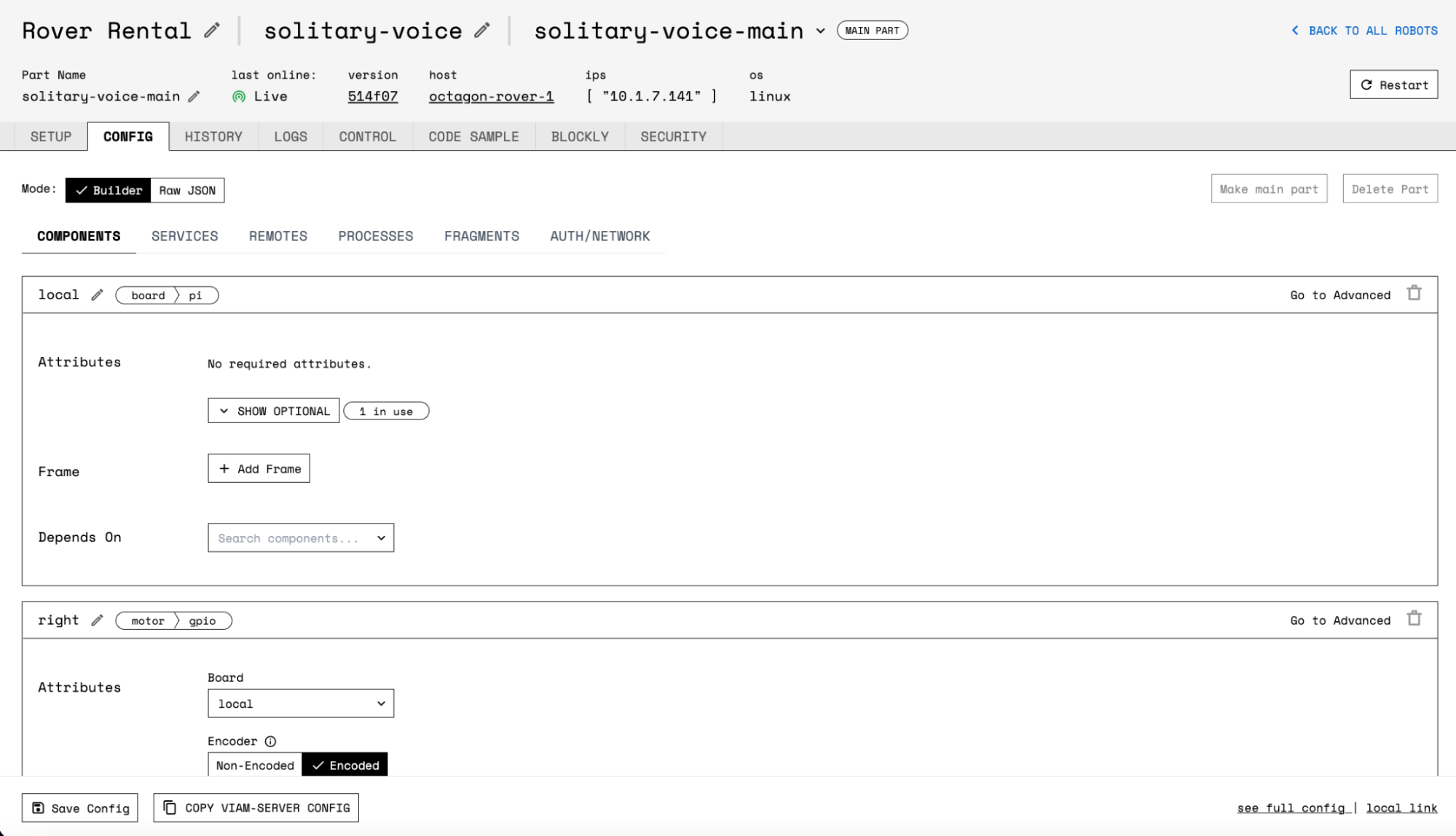Rename the robot using the pencil icon beside solitary-voice
1456x836 pixels.
[x=482, y=31]
